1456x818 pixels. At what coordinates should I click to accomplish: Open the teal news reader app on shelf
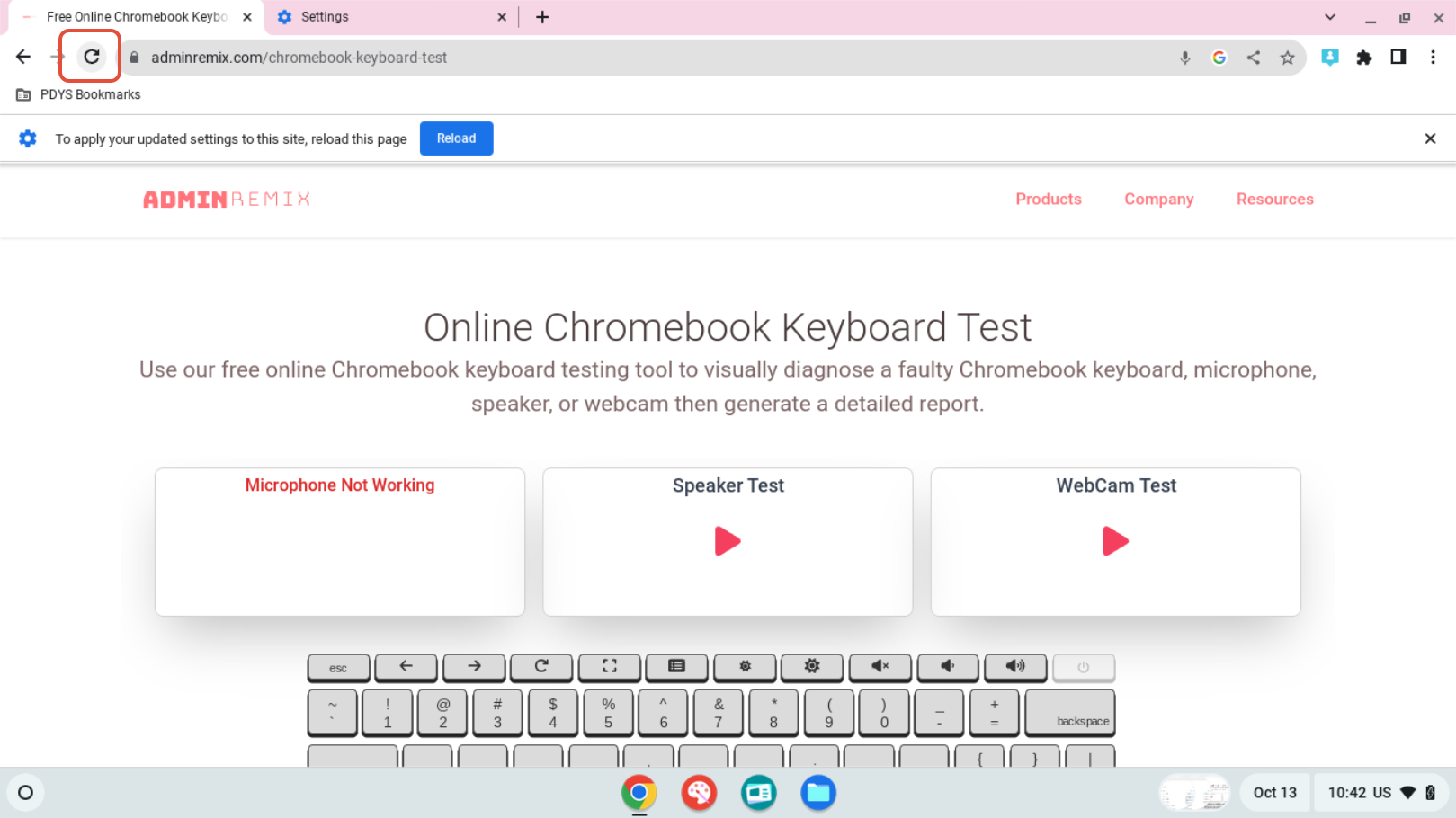[759, 792]
